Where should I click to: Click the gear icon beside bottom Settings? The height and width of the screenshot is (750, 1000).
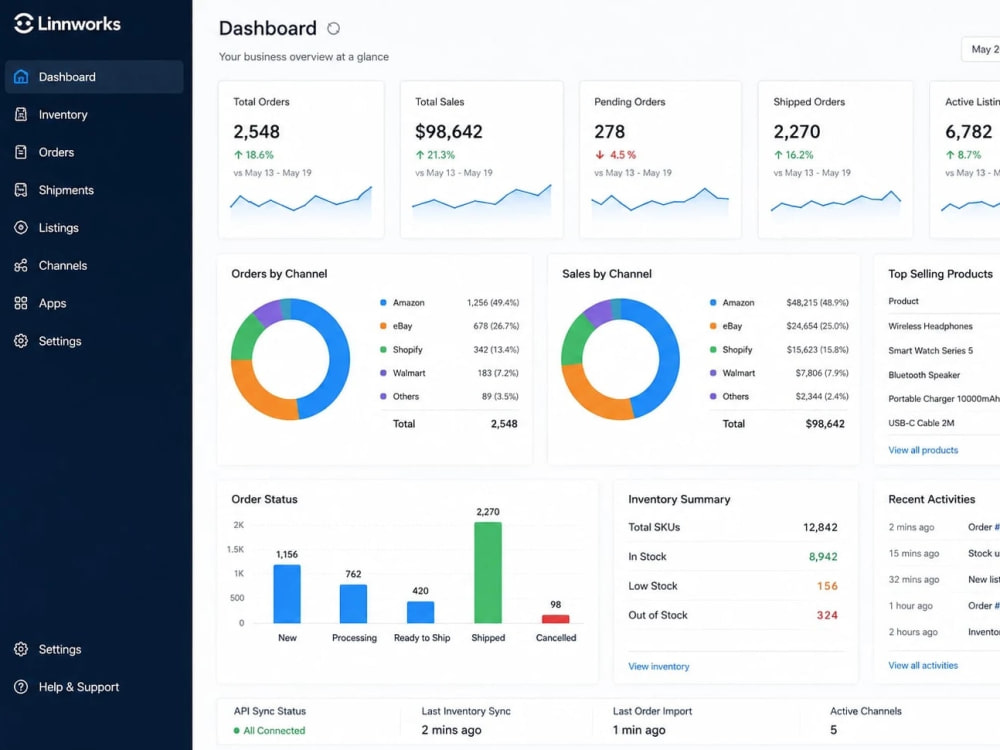click(x=21, y=649)
